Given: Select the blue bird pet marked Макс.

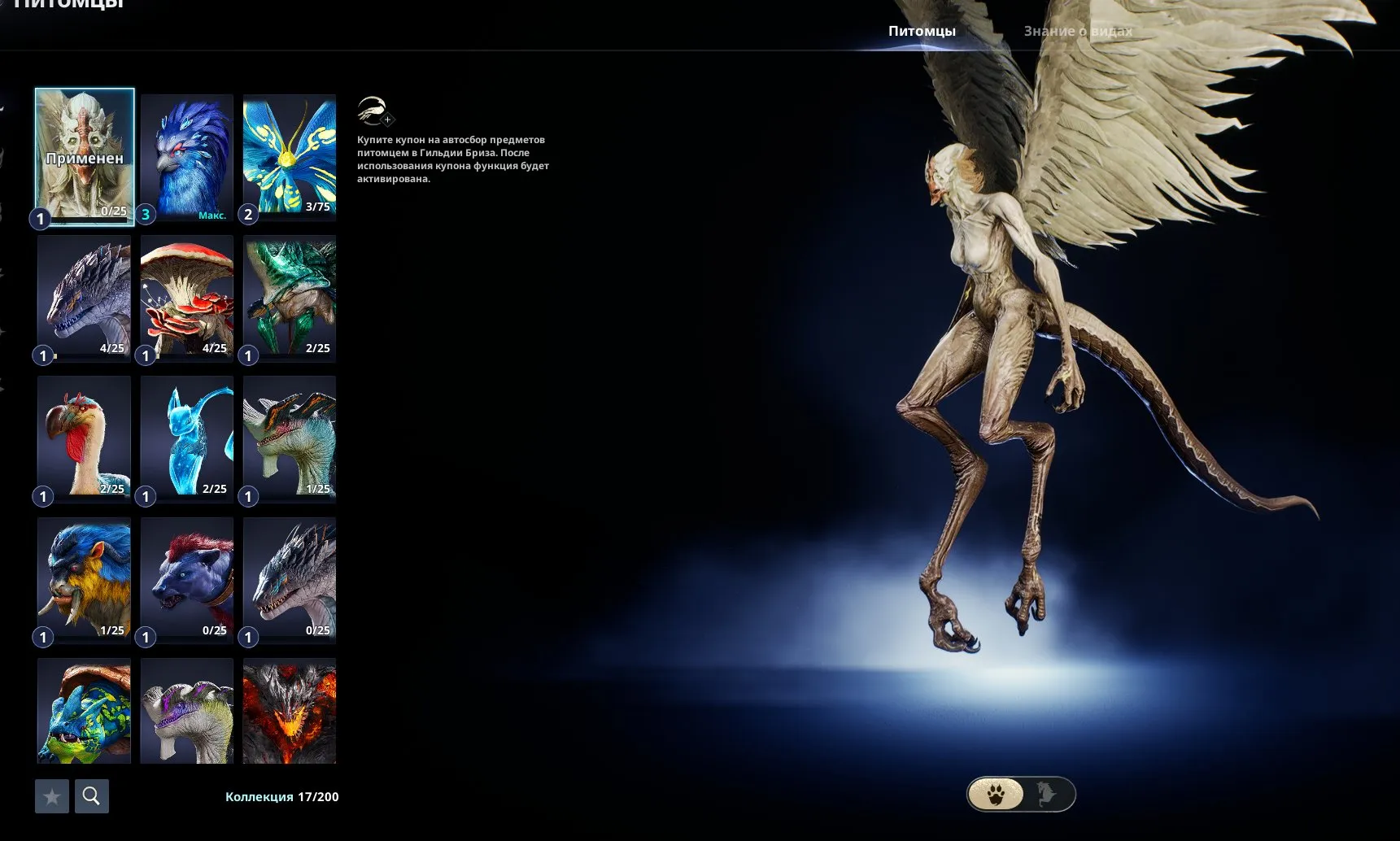Looking at the screenshot, I should 187,158.
